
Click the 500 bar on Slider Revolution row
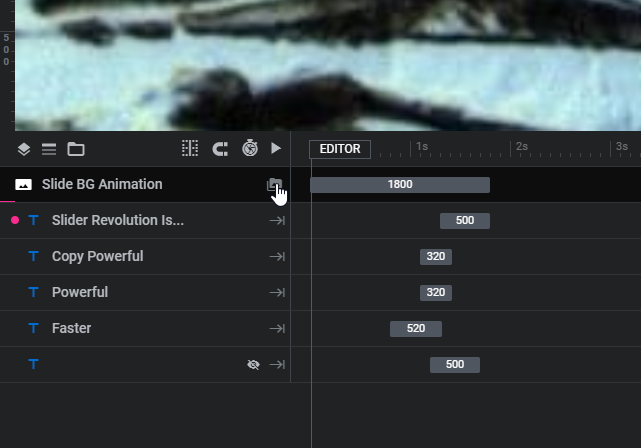tap(465, 221)
